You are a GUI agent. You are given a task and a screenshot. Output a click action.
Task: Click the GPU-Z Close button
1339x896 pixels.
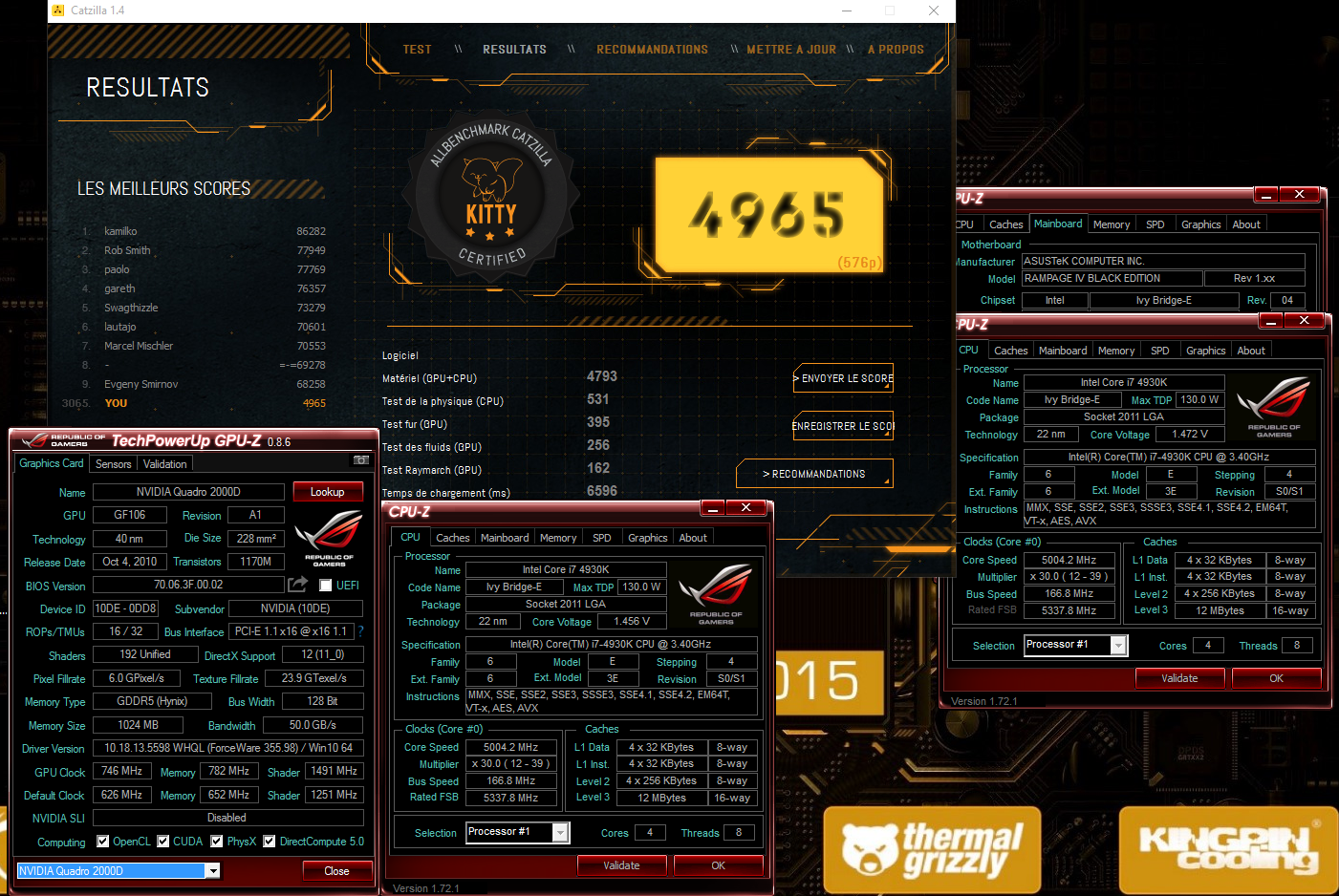336,871
